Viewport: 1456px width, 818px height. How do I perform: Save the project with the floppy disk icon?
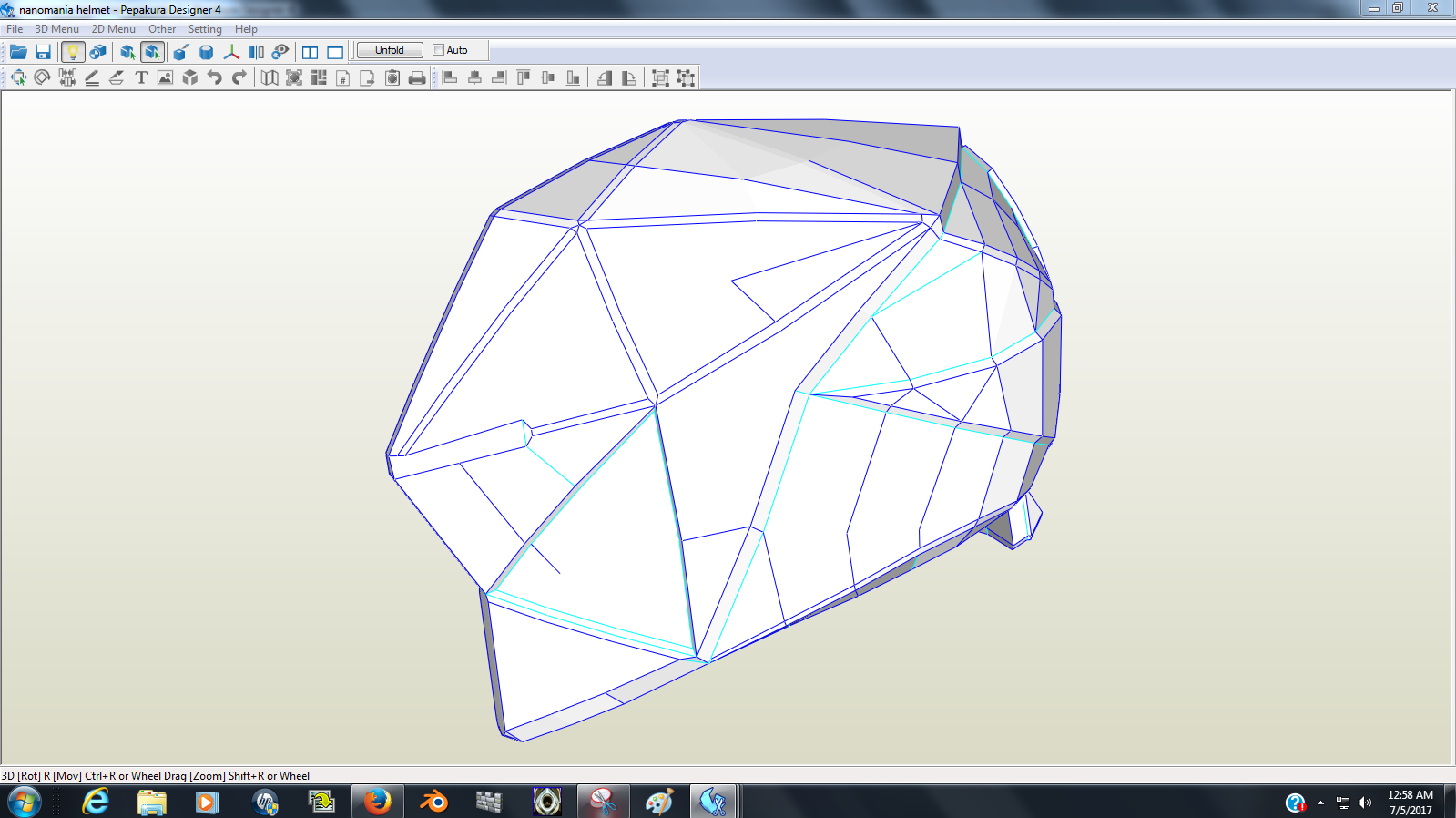(43, 52)
